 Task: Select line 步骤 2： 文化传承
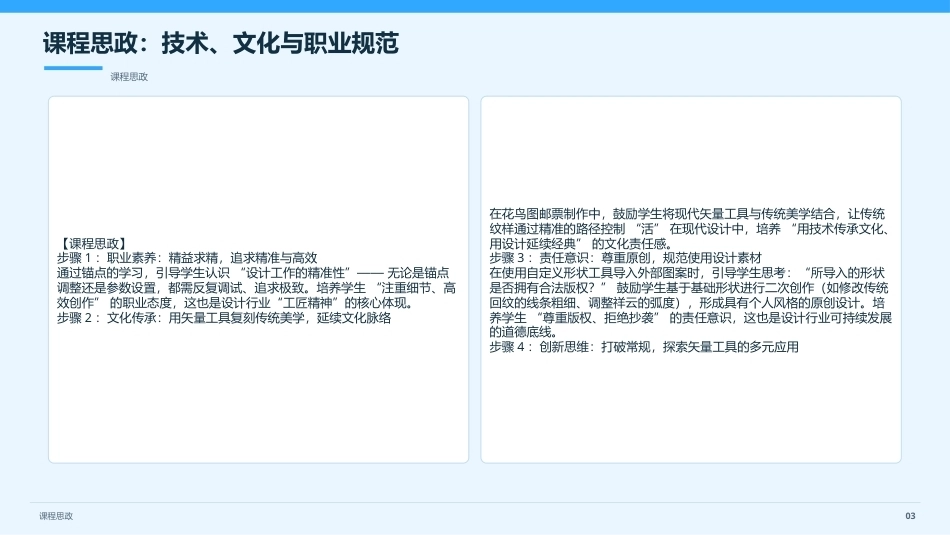coord(224,317)
